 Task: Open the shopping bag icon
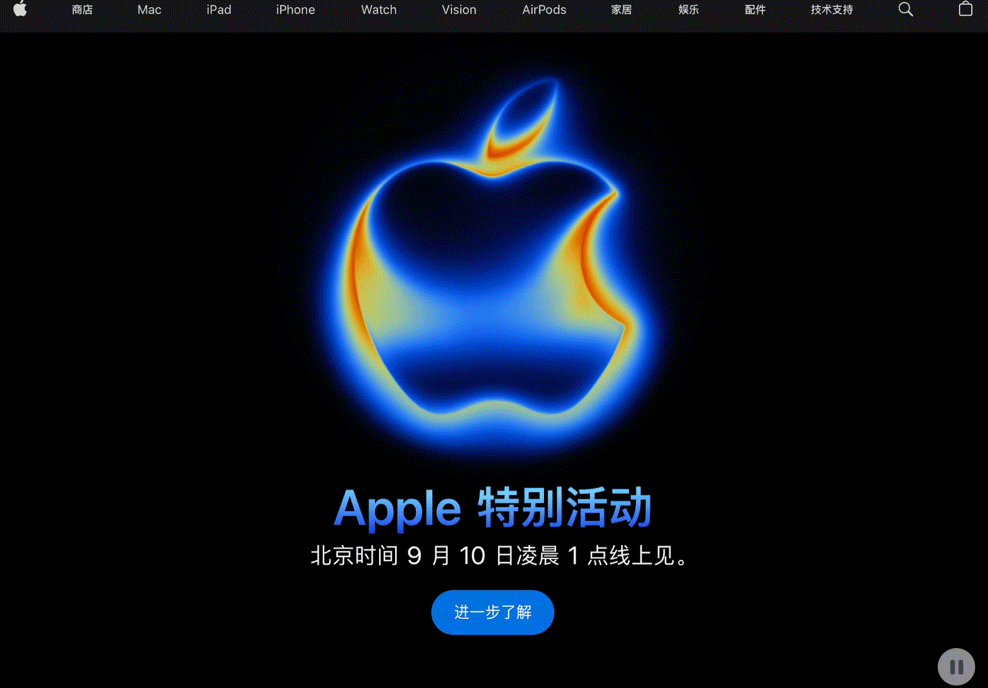[x=965, y=9]
